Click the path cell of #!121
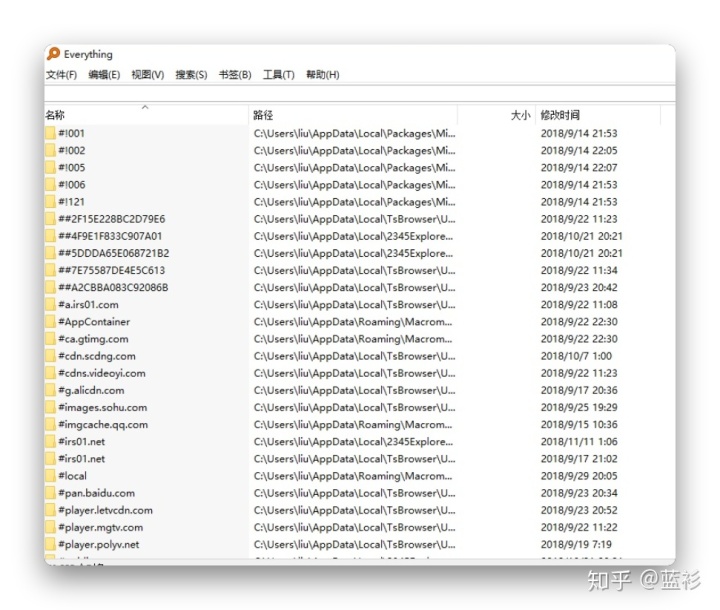This screenshot has height=610, width=720. [x=354, y=202]
